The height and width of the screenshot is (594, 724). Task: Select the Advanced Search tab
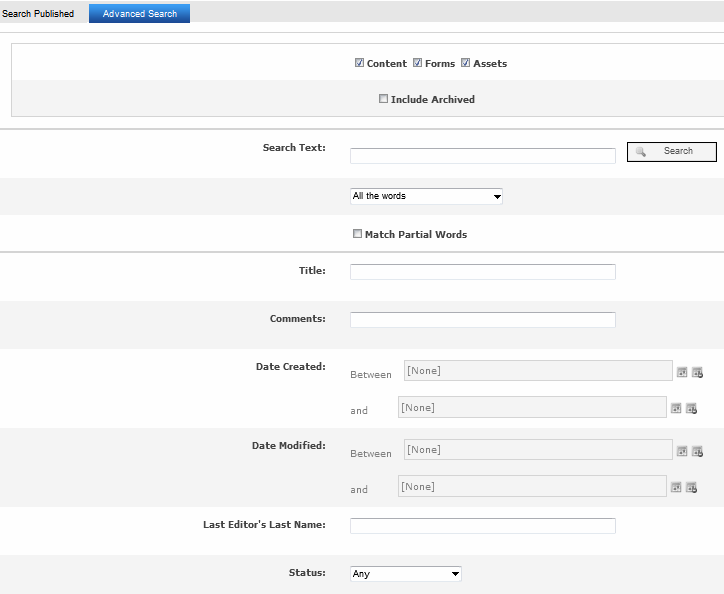[139, 14]
